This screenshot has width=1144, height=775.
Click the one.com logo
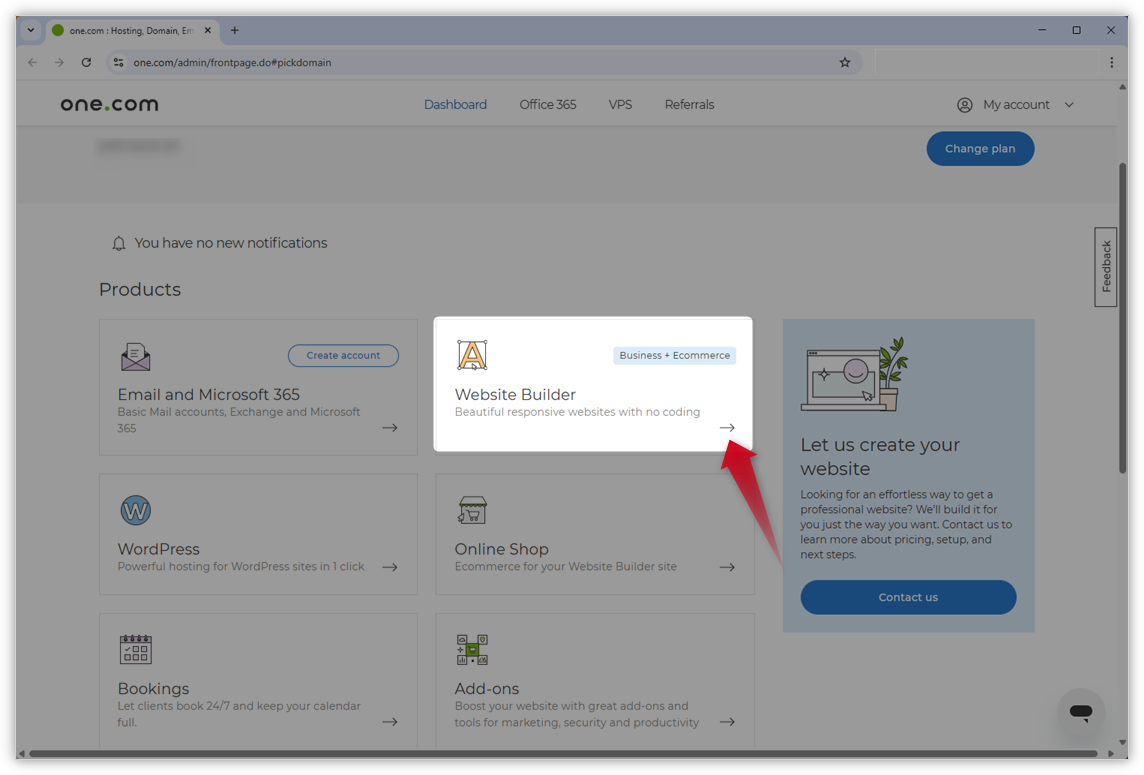pyautogui.click(x=109, y=104)
